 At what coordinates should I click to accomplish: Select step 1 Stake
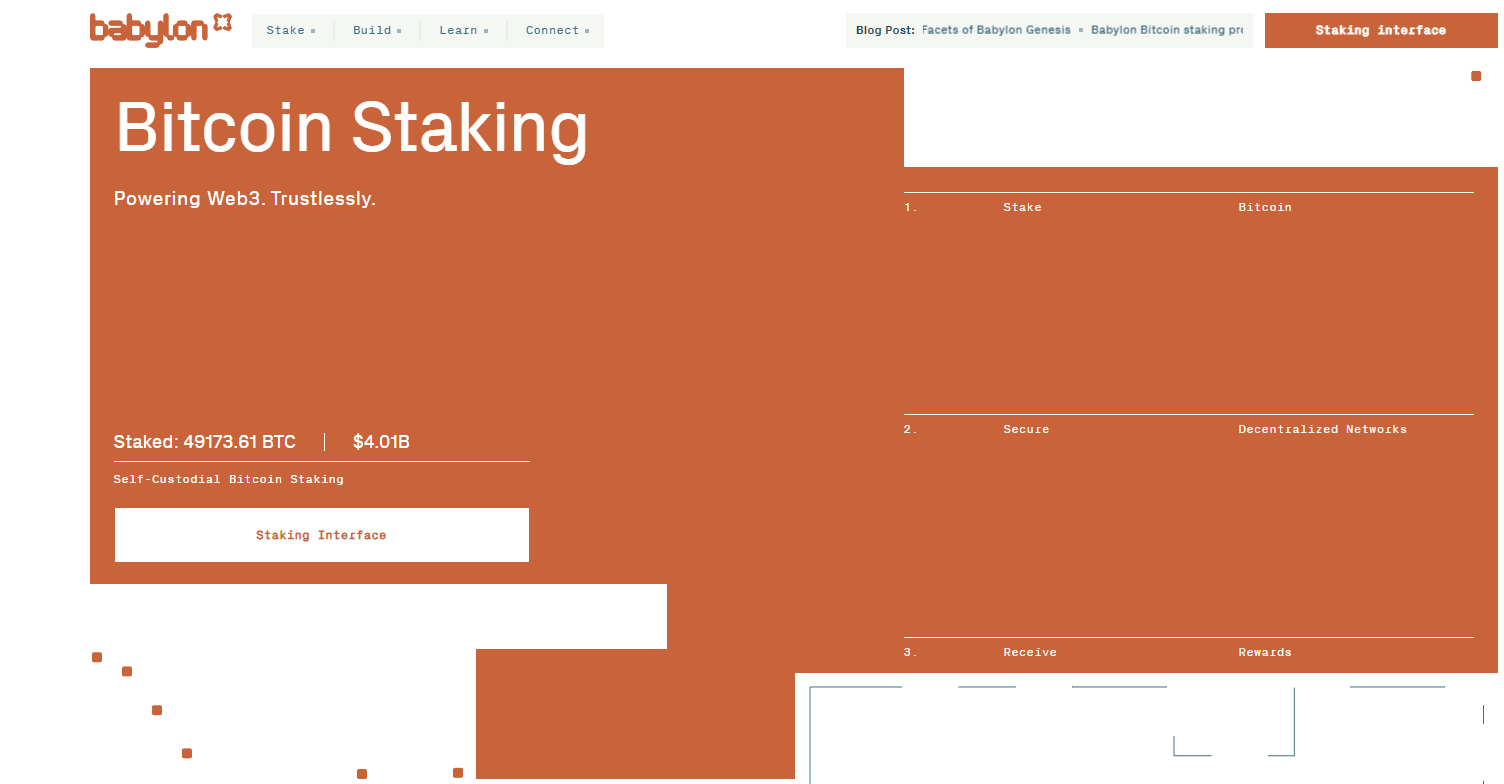point(1022,208)
